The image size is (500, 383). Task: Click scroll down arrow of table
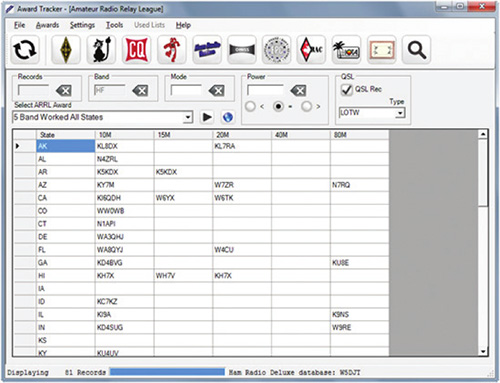coord(483,351)
